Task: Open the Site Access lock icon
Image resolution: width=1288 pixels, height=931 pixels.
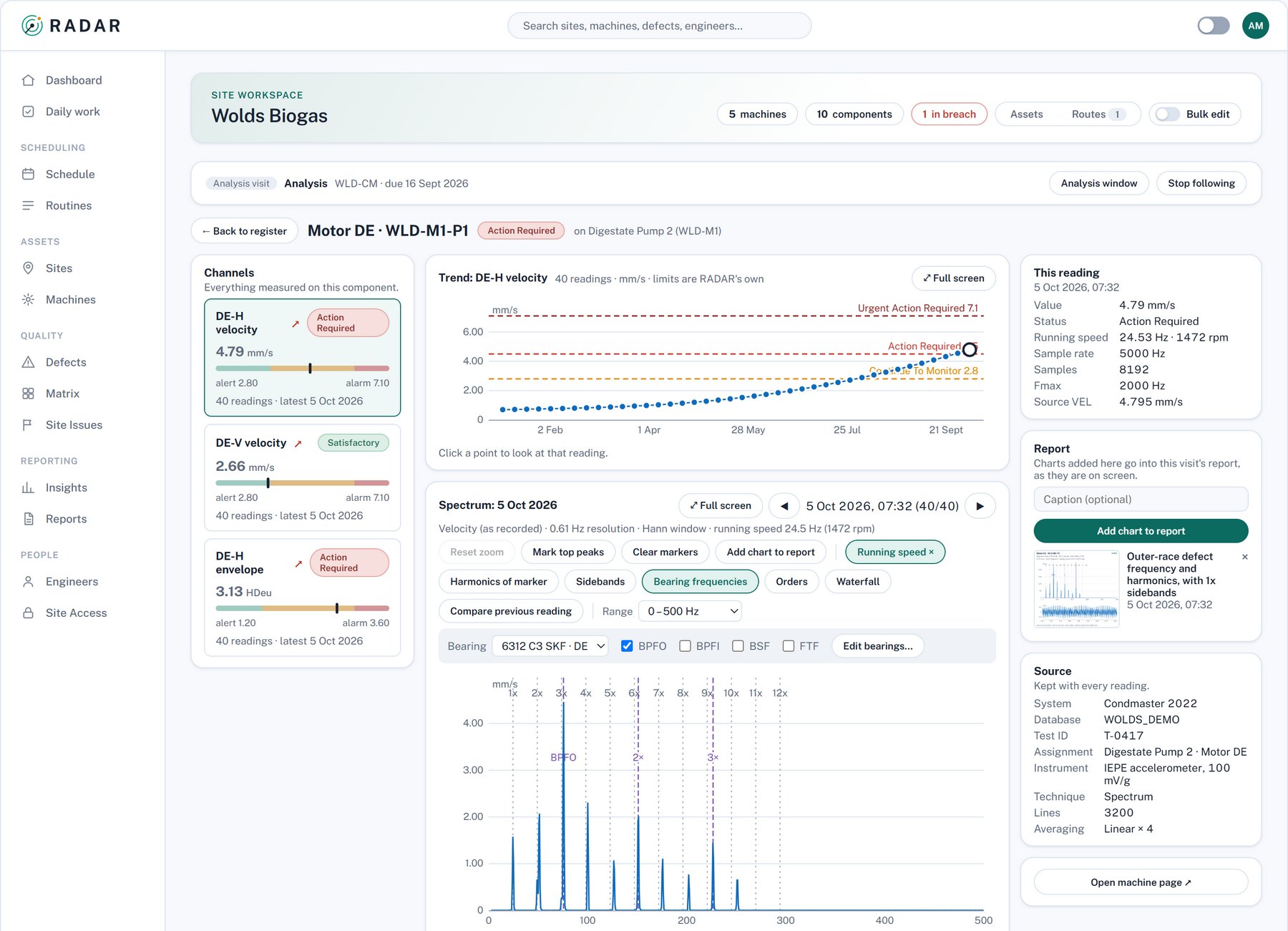Action: [x=28, y=613]
